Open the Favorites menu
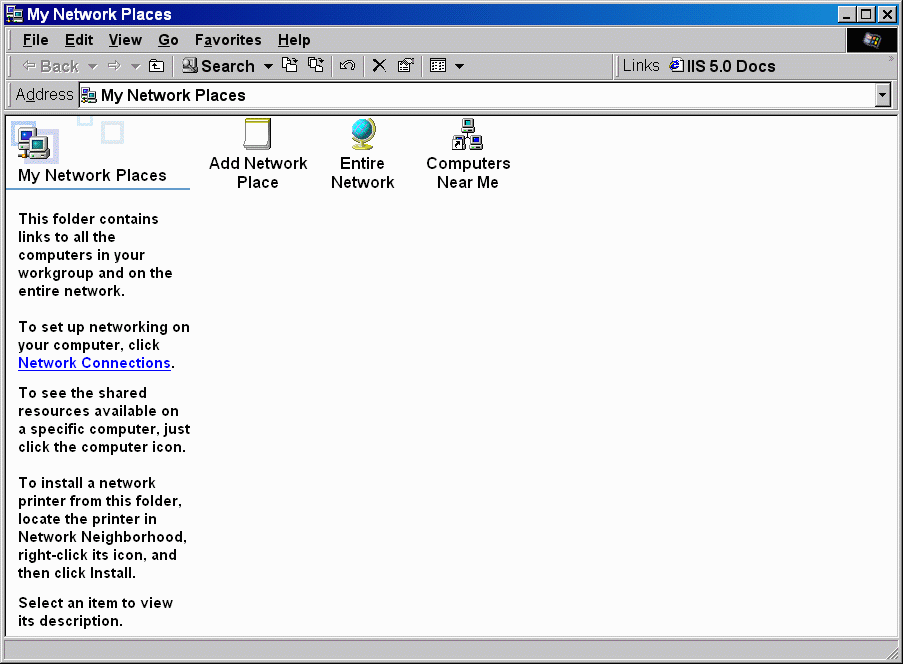 click(x=228, y=40)
